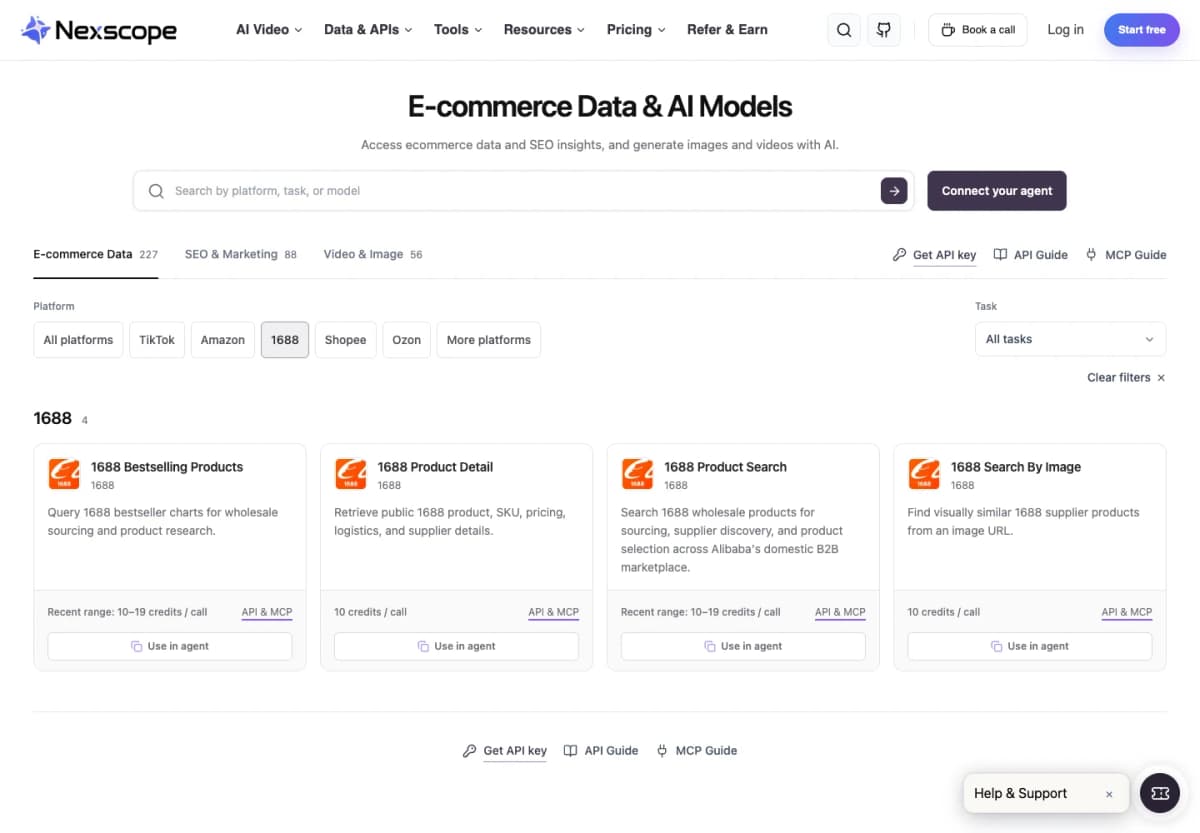The height and width of the screenshot is (833, 1200).
Task: Click Start free button
Action: [1141, 30]
